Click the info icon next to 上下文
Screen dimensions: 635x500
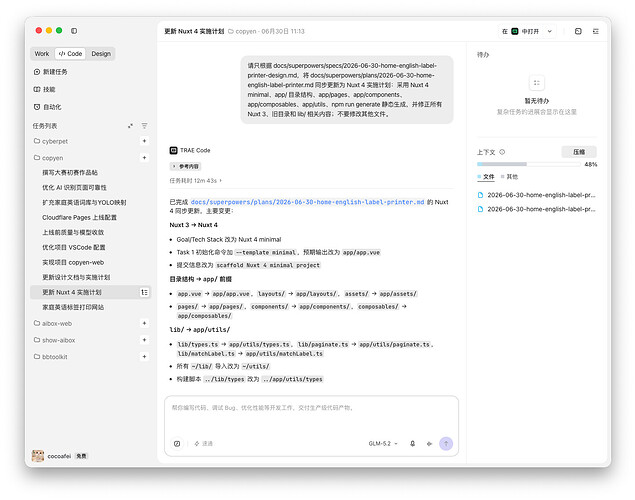click(x=502, y=152)
